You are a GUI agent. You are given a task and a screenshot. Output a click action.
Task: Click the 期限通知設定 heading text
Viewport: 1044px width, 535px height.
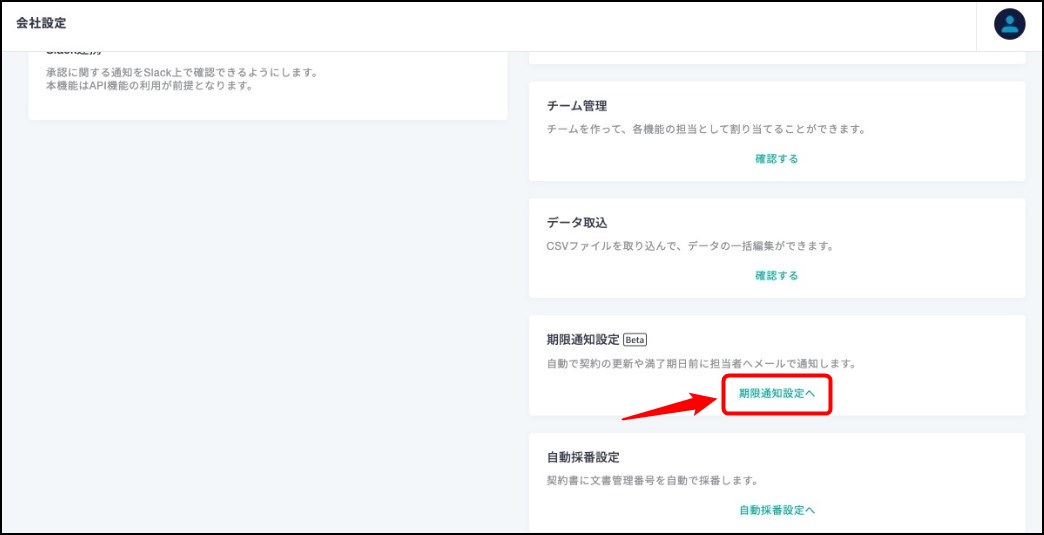583,340
